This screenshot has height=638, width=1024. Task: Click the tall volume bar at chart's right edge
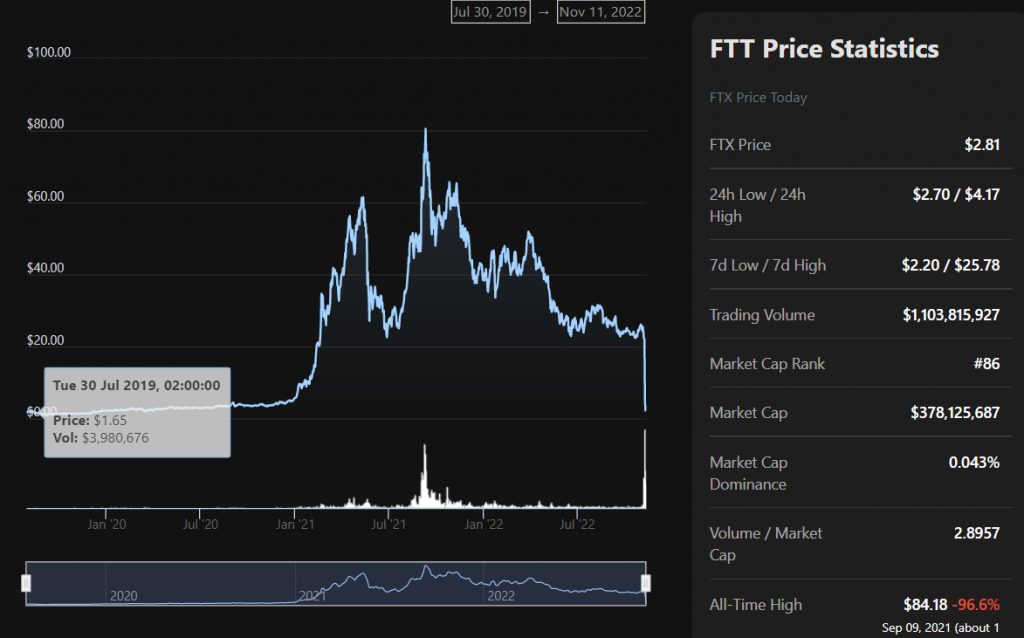coord(645,470)
